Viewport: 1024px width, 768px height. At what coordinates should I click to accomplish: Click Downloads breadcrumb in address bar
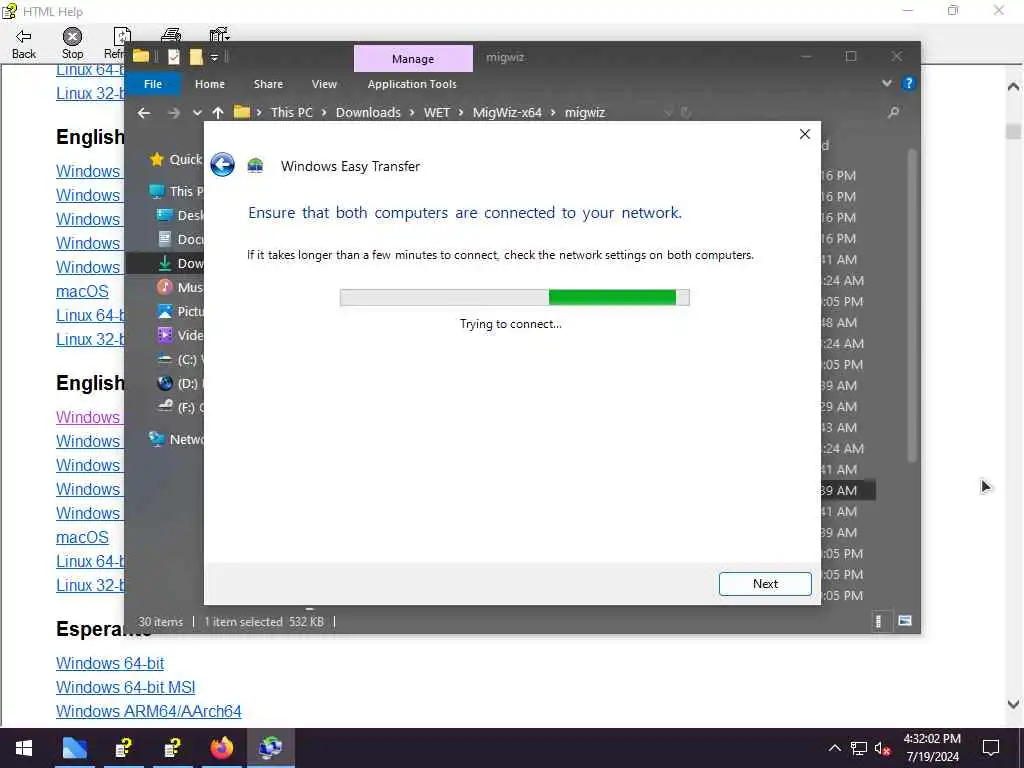[368, 112]
